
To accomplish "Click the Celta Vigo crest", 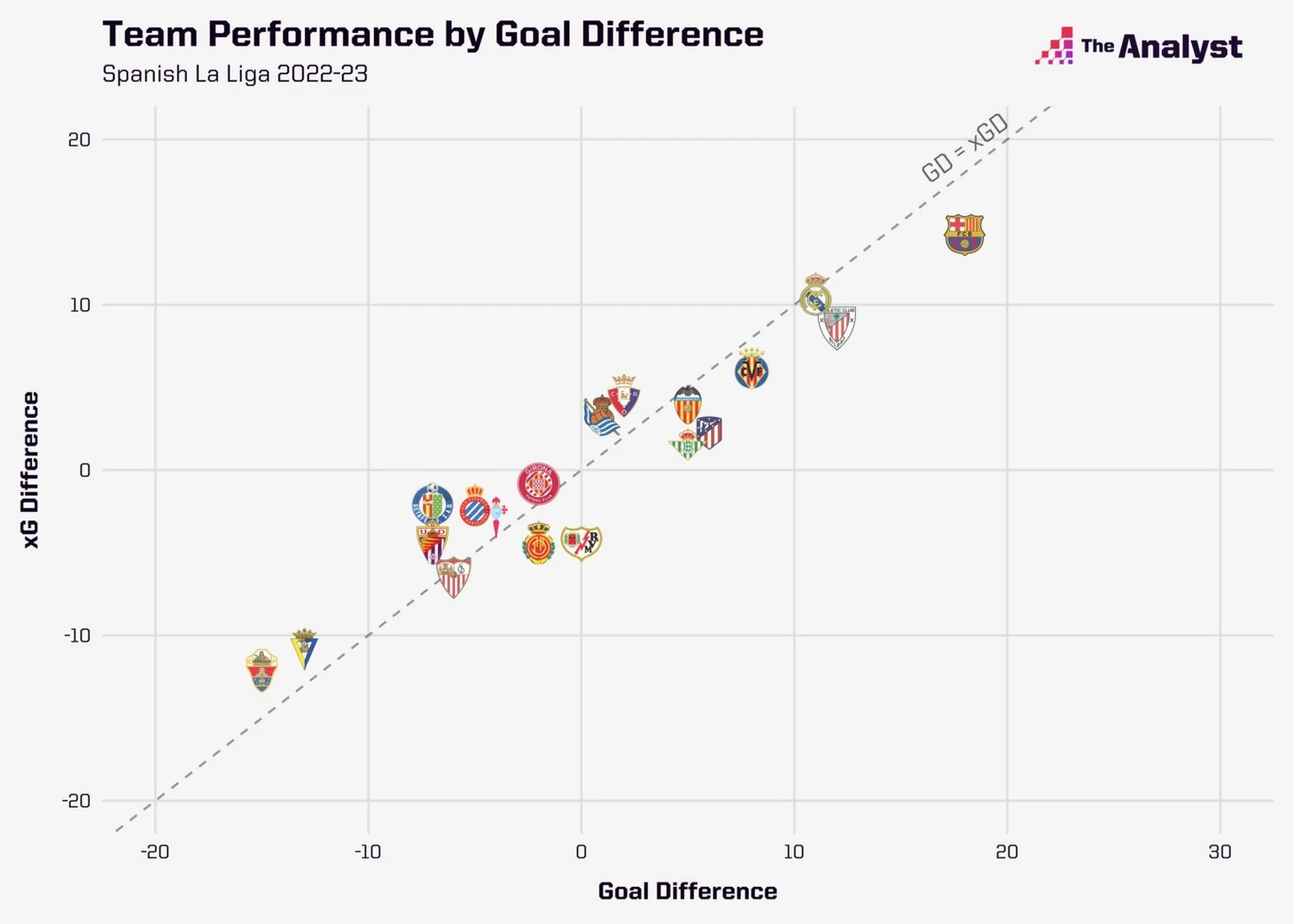I will [498, 516].
